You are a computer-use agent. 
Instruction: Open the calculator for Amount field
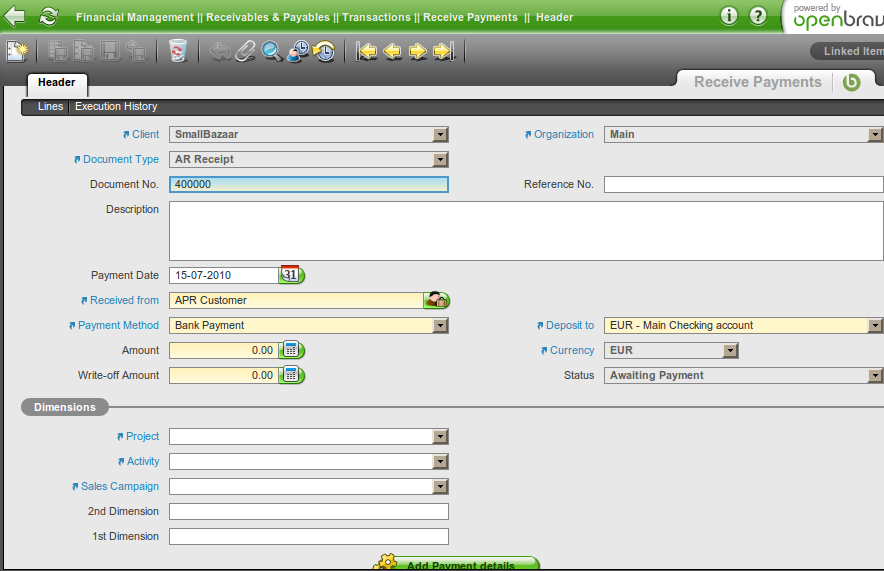[292, 350]
